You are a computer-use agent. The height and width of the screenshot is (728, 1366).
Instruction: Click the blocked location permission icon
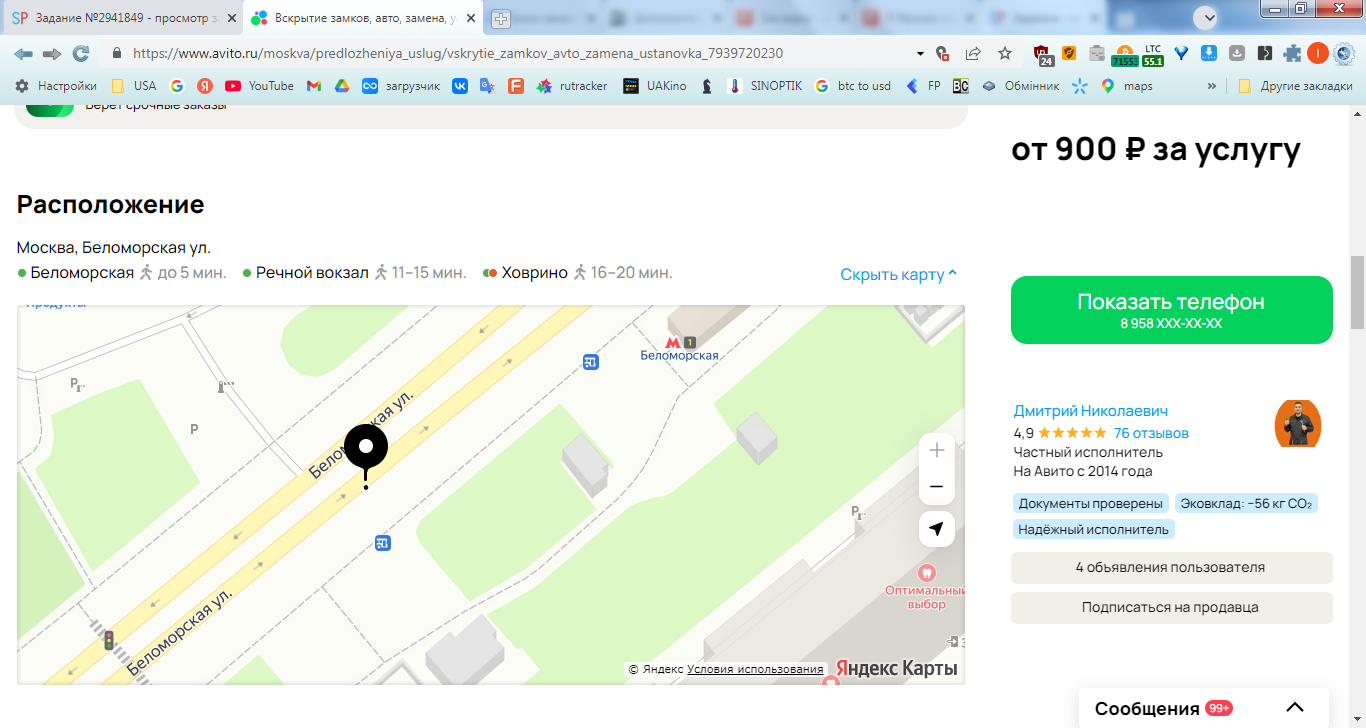pyautogui.click(x=942, y=54)
